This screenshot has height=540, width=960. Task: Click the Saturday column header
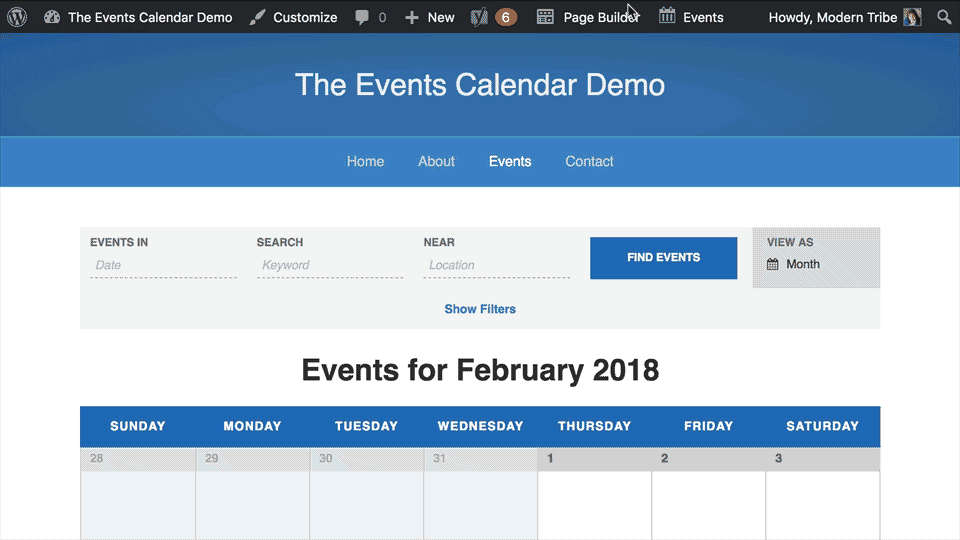[x=822, y=426]
